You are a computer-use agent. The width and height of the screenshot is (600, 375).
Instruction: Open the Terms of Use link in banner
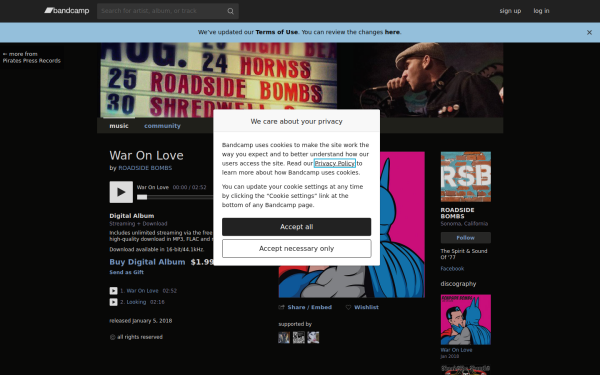coord(277,32)
